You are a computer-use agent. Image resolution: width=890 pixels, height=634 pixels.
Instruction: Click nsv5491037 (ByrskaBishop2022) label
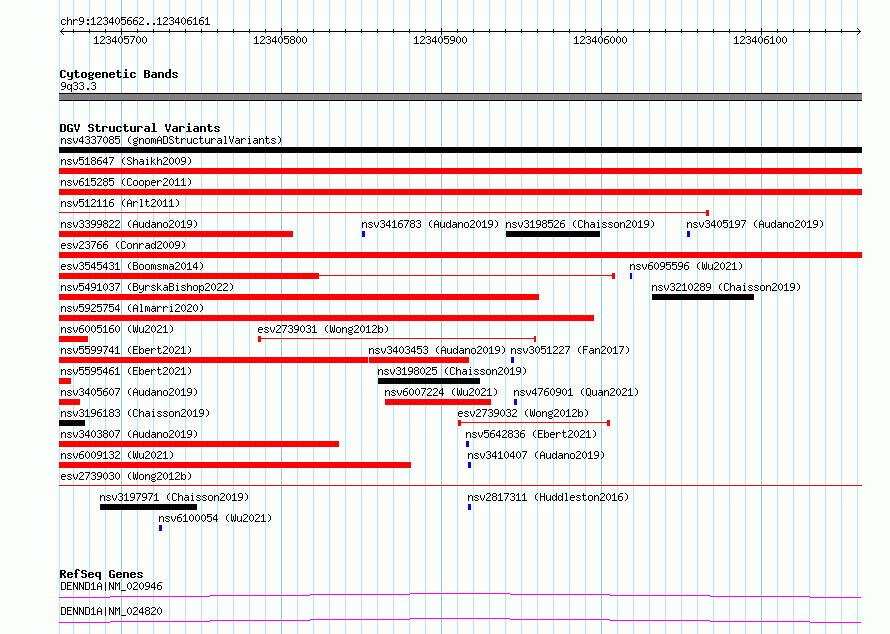(147, 287)
